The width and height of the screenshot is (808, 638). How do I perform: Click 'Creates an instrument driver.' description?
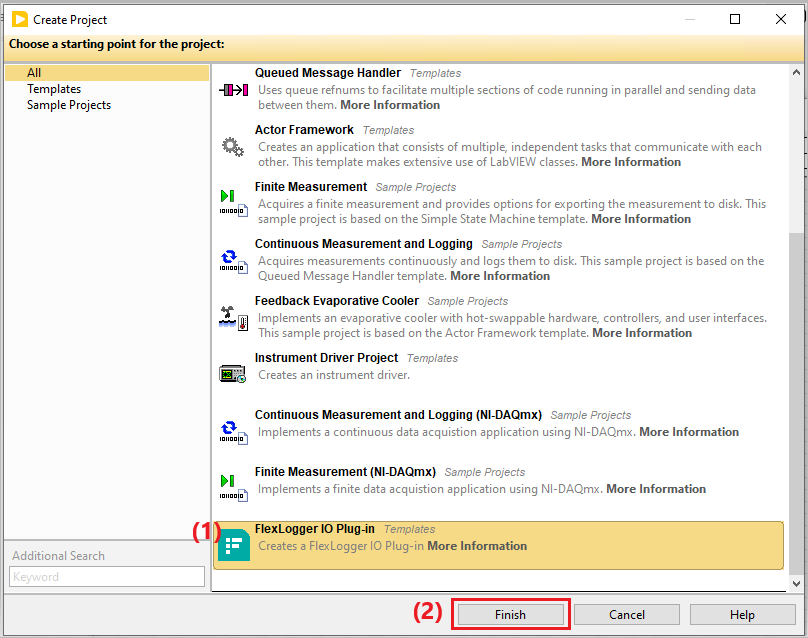click(x=334, y=375)
